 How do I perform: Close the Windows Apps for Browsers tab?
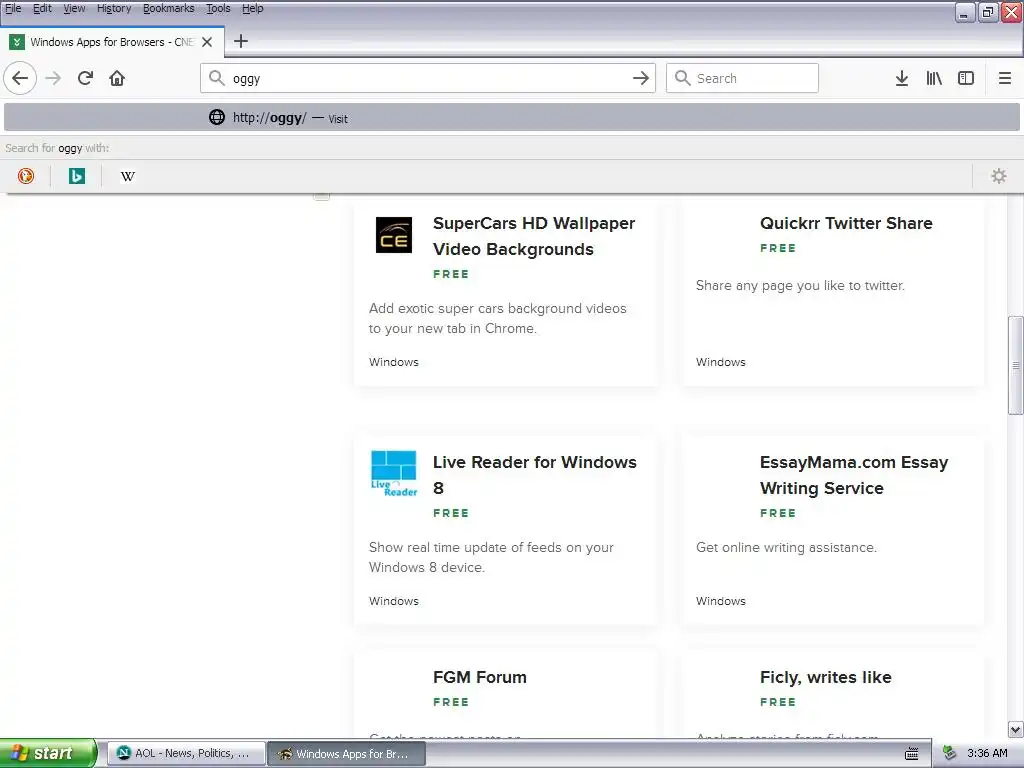(x=207, y=42)
